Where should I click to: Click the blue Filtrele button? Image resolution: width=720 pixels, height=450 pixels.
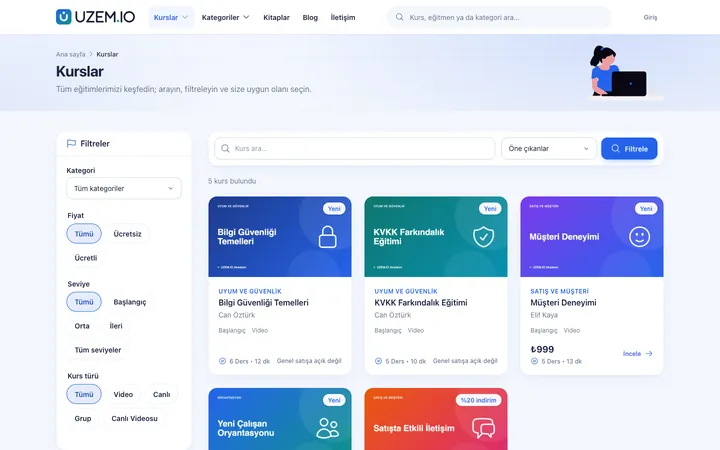coord(629,149)
